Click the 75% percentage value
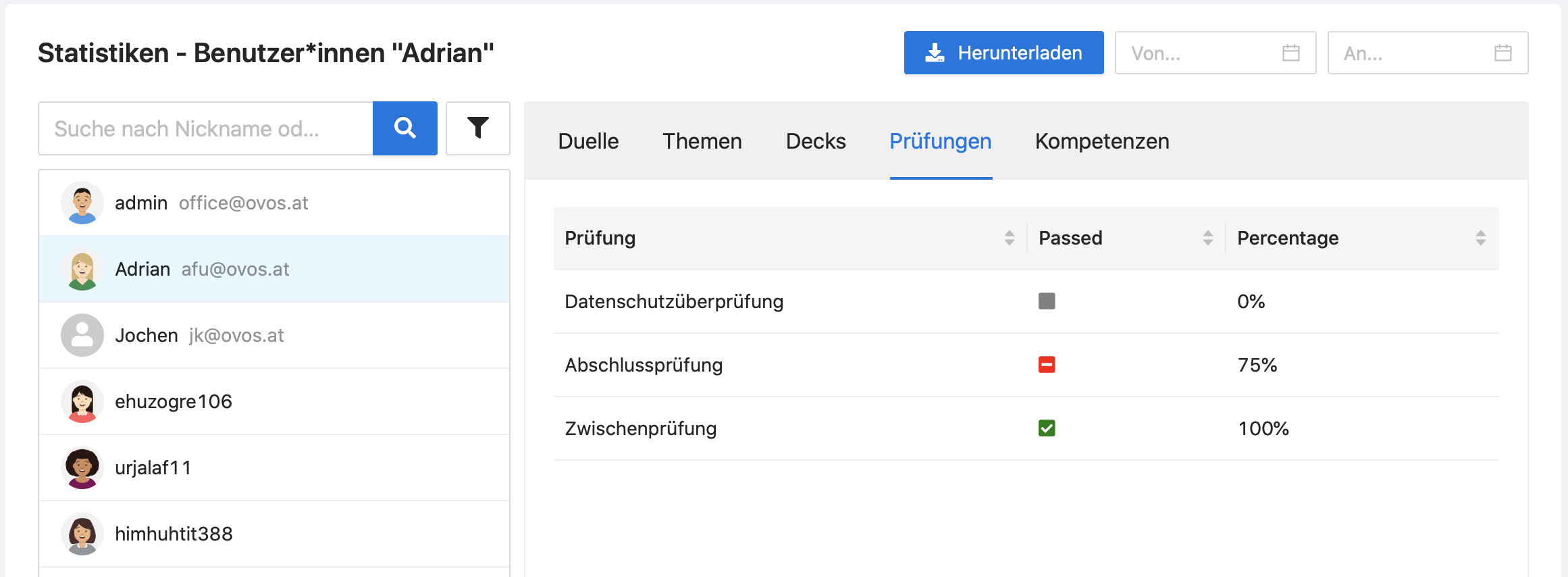This screenshot has height=577, width=1568. click(x=1257, y=365)
